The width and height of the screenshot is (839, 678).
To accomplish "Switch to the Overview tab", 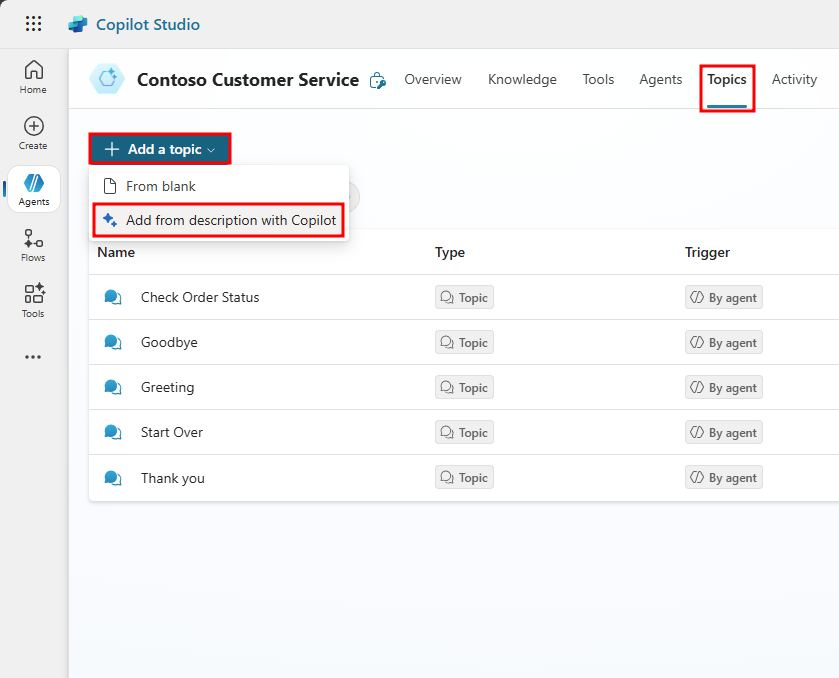I will 432,79.
